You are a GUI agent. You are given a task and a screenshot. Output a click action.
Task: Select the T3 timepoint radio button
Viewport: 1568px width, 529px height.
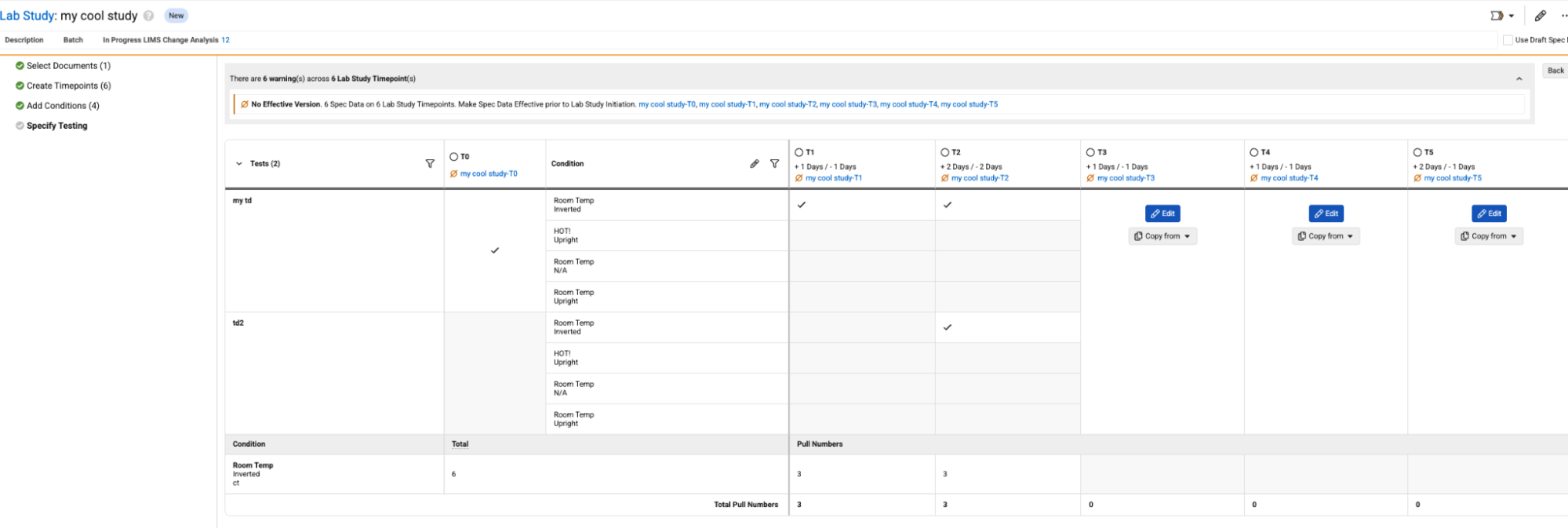coord(1090,152)
